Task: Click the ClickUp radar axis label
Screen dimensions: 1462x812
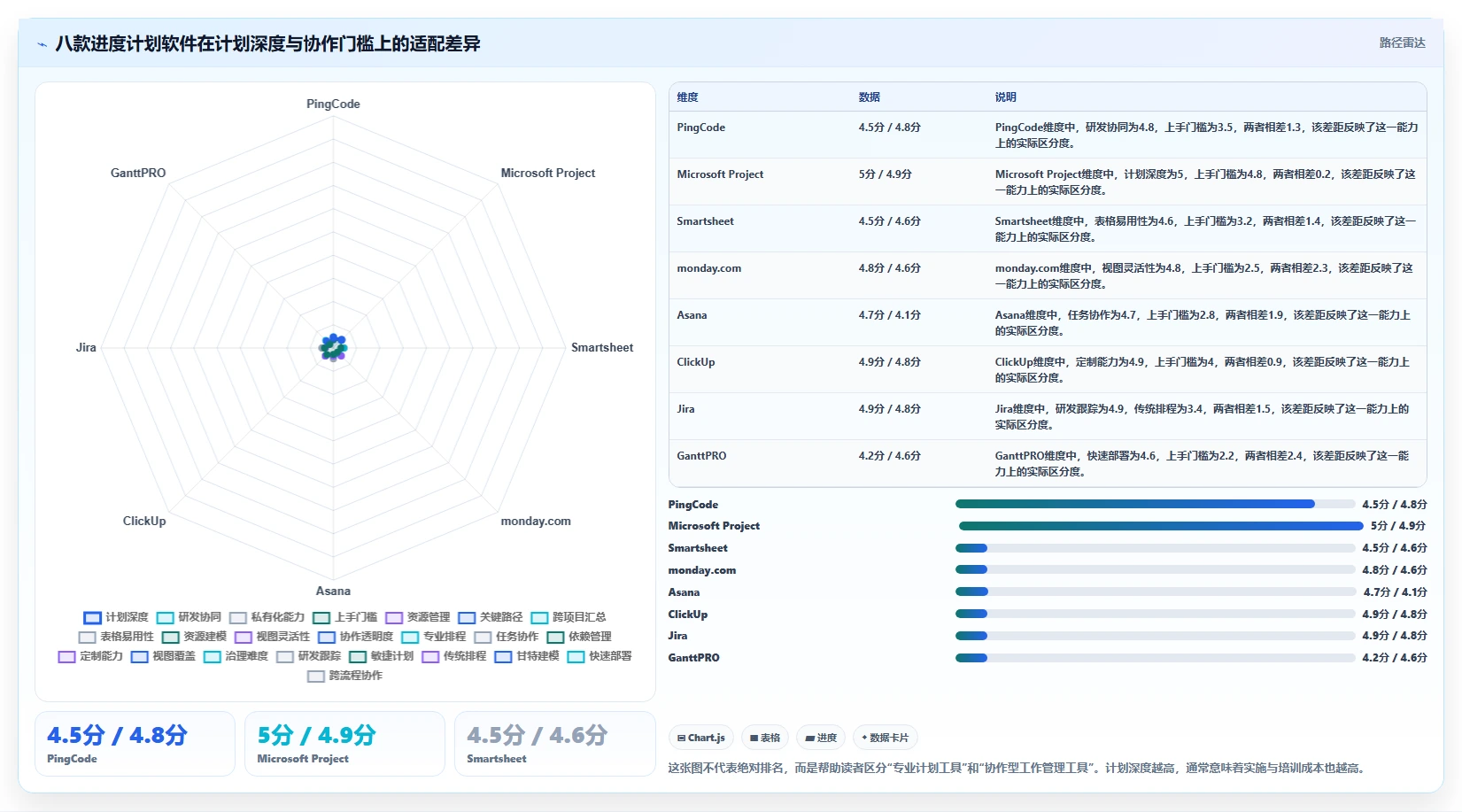Action: (x=144, y=521)
